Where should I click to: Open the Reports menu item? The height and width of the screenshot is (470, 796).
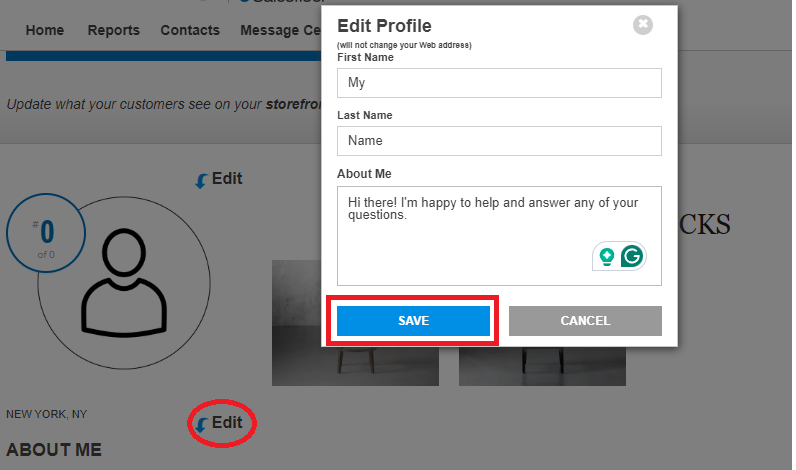tap(114, 30)
